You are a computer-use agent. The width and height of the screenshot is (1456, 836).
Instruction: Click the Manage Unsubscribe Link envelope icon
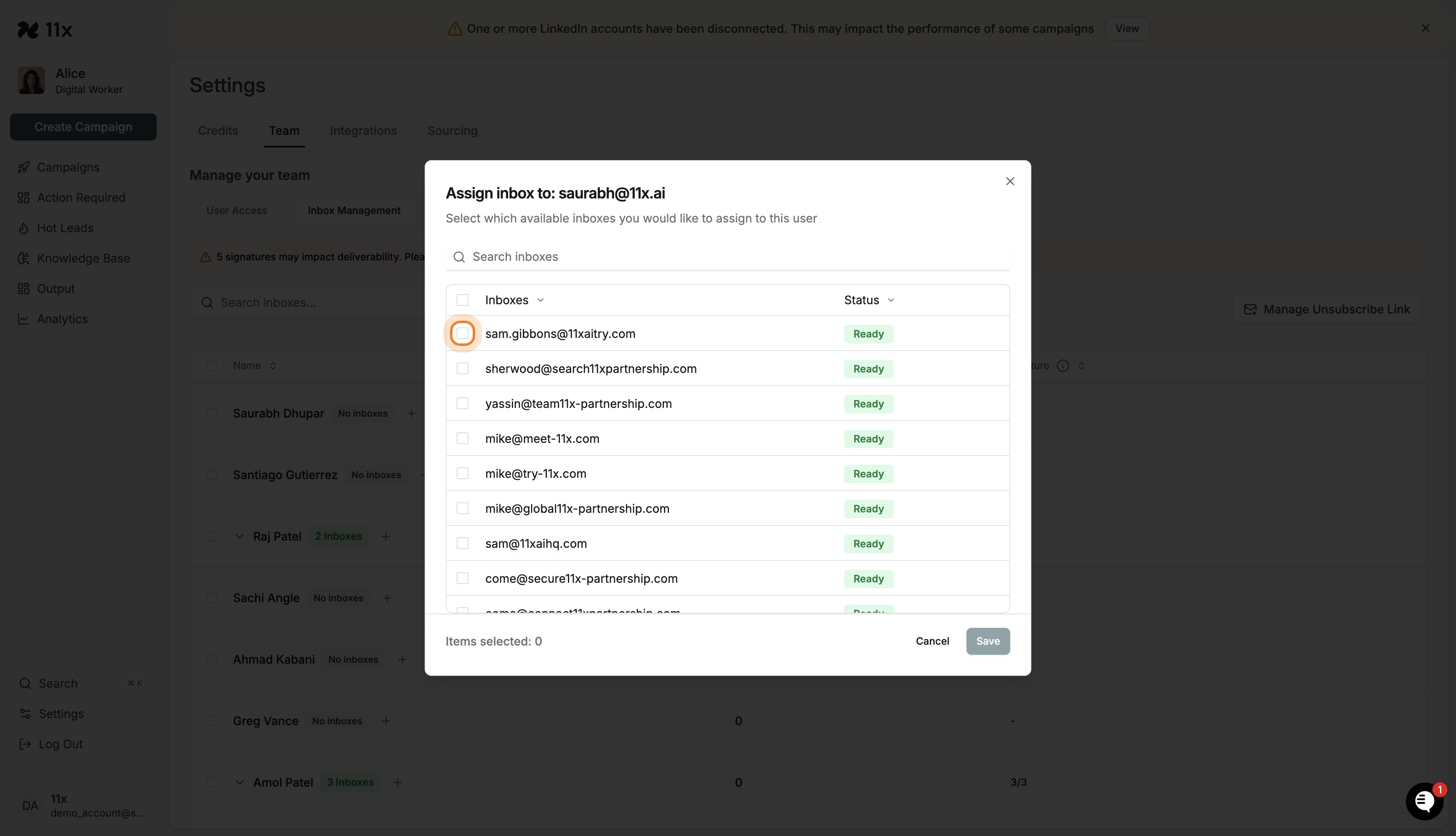coord(1250,309)
